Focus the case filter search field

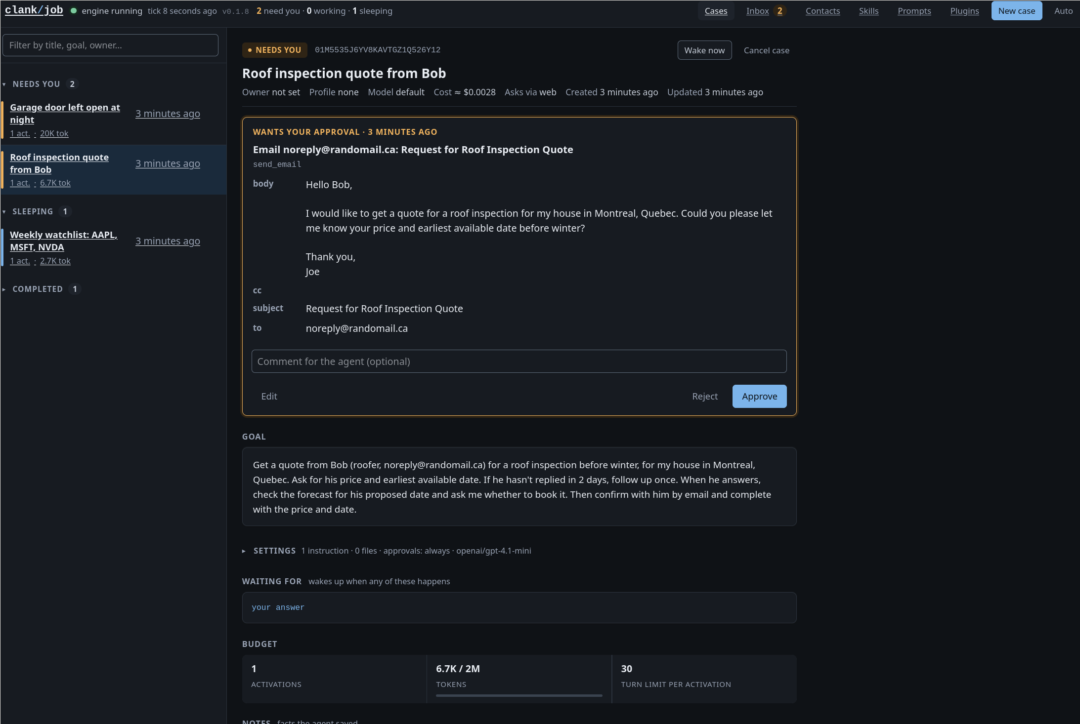pyautogui.click(x=110, y=45)
